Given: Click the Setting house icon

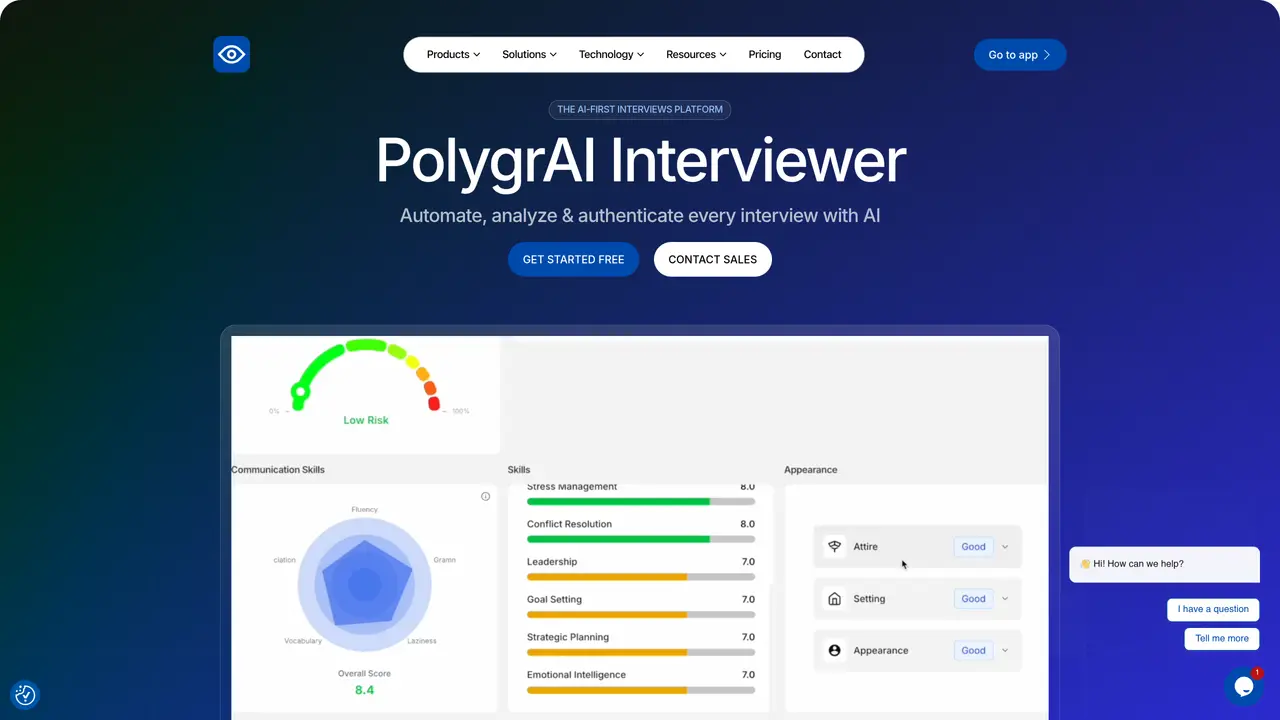Looking at the screenshot, I should (x=834, y=599).
